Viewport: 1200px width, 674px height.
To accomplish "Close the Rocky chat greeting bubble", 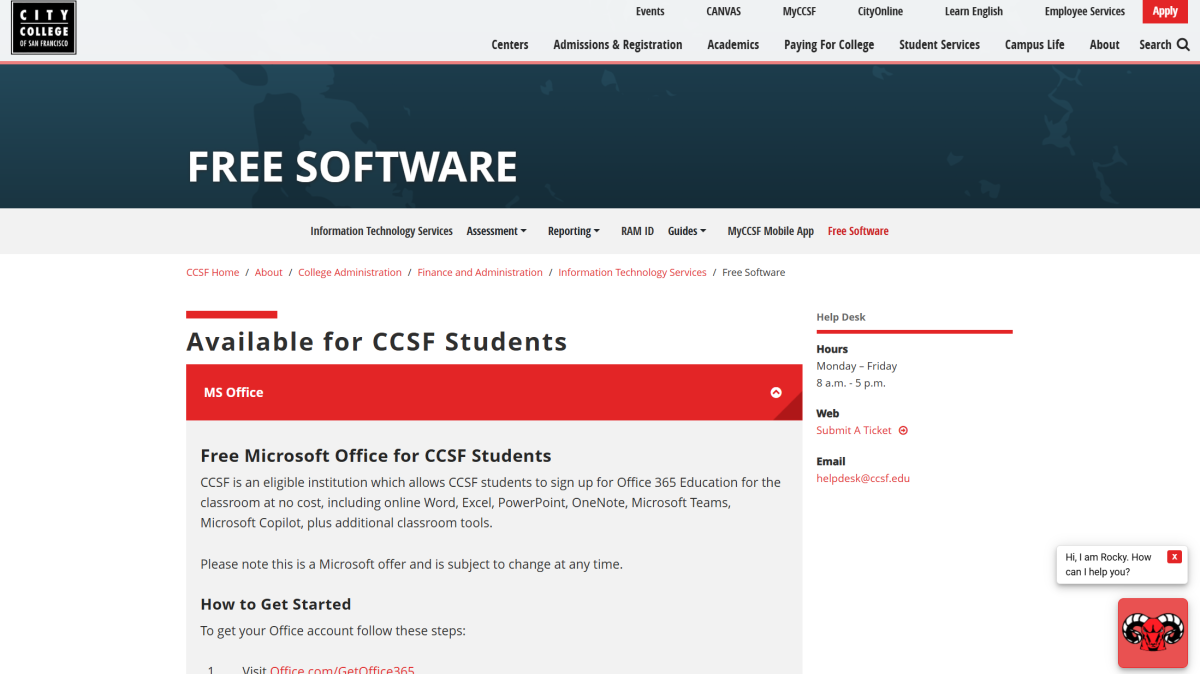I will [x=1174, y=557].
